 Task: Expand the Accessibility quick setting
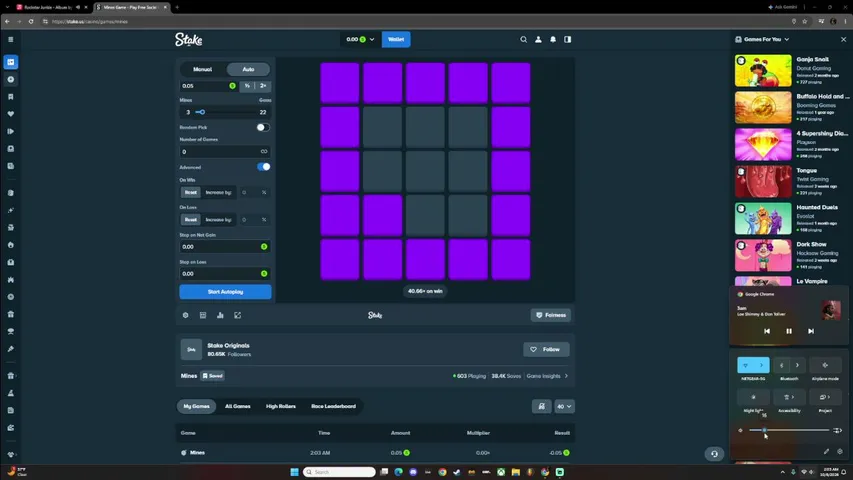tap(789, 397)
